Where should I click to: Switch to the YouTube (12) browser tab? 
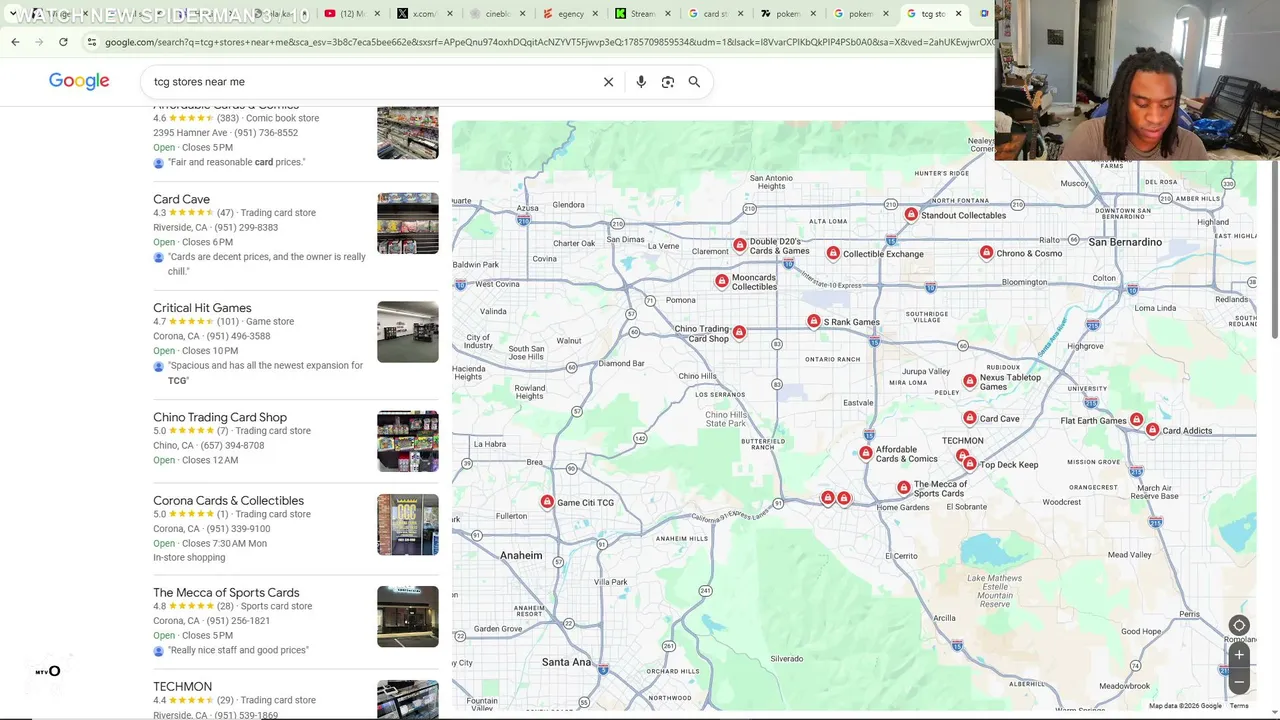pyautogui.click(x=351, y=14)
